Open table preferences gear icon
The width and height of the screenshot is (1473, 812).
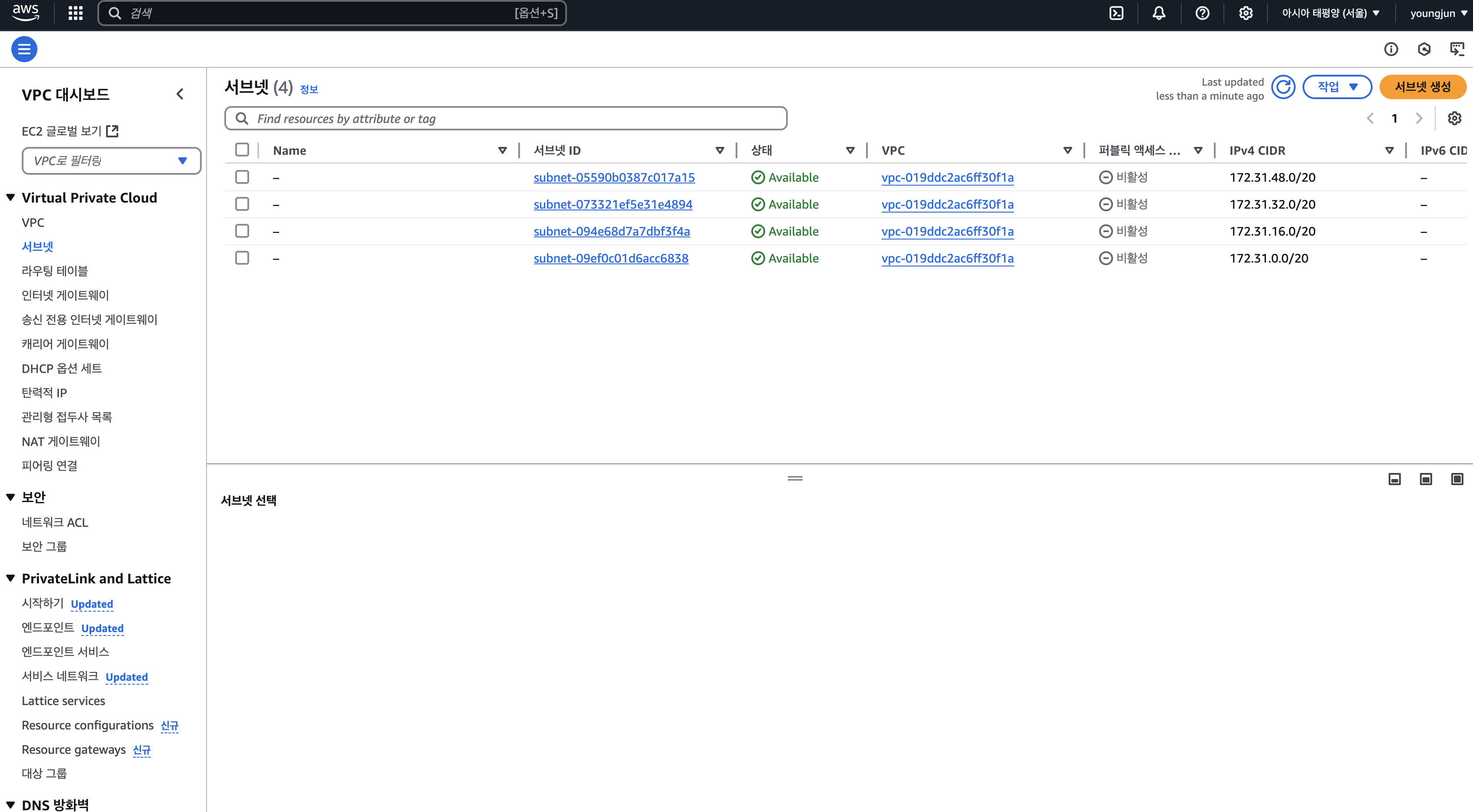[1454, 118]
